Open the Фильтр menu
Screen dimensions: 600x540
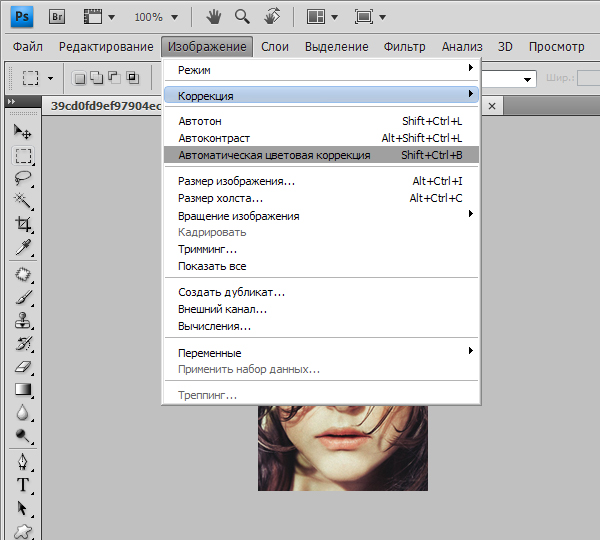[x=404, y=47]
